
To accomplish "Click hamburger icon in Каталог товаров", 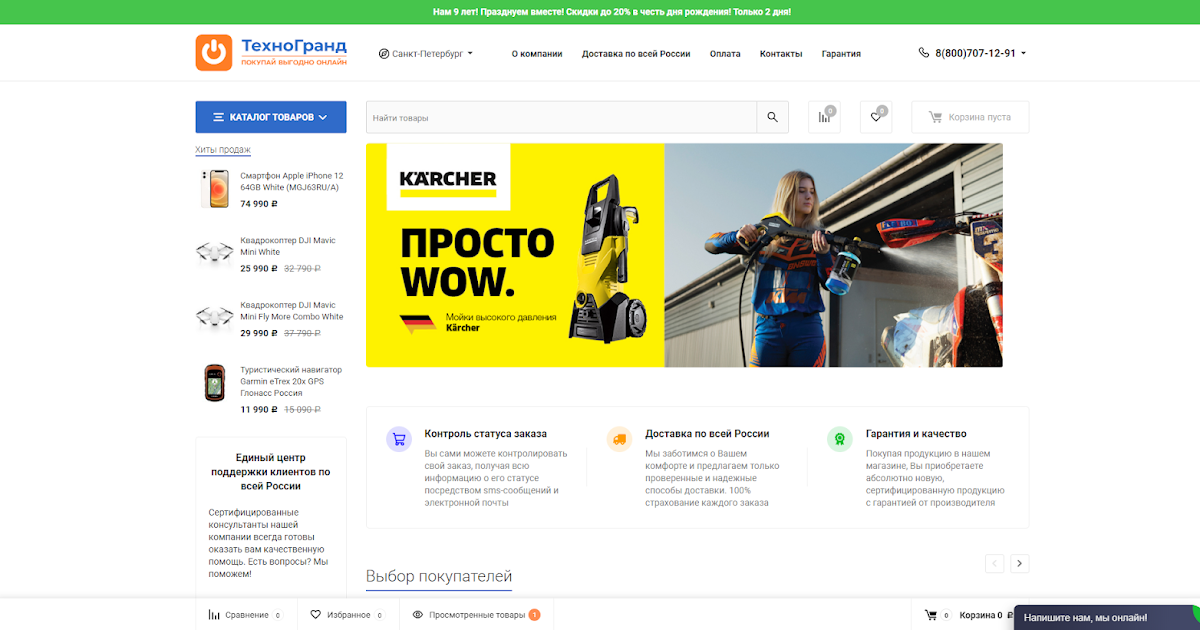I will pos(218,117).
